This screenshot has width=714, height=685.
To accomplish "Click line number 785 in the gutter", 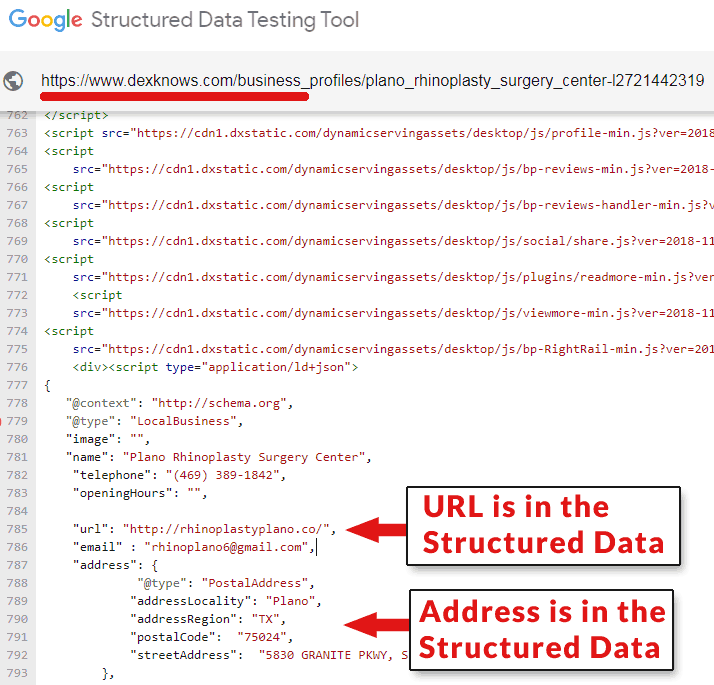I will 17,528.
